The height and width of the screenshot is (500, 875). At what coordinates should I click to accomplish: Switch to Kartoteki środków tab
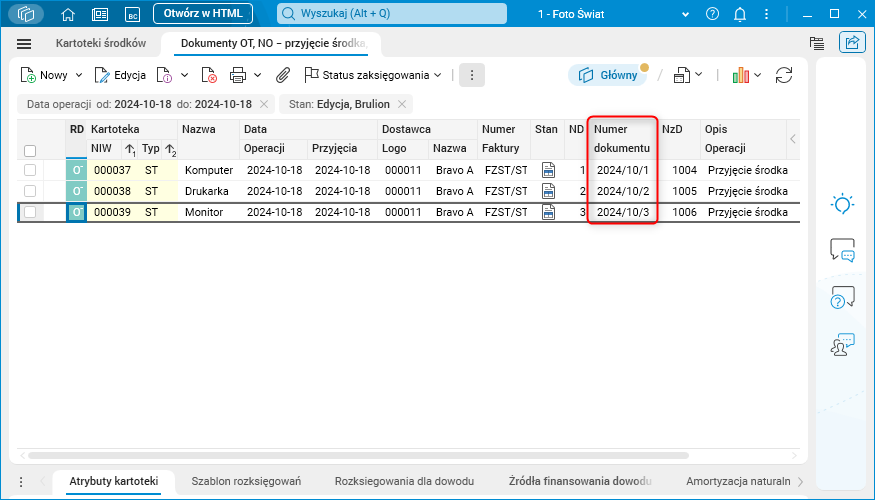click(x=101, y=43)
